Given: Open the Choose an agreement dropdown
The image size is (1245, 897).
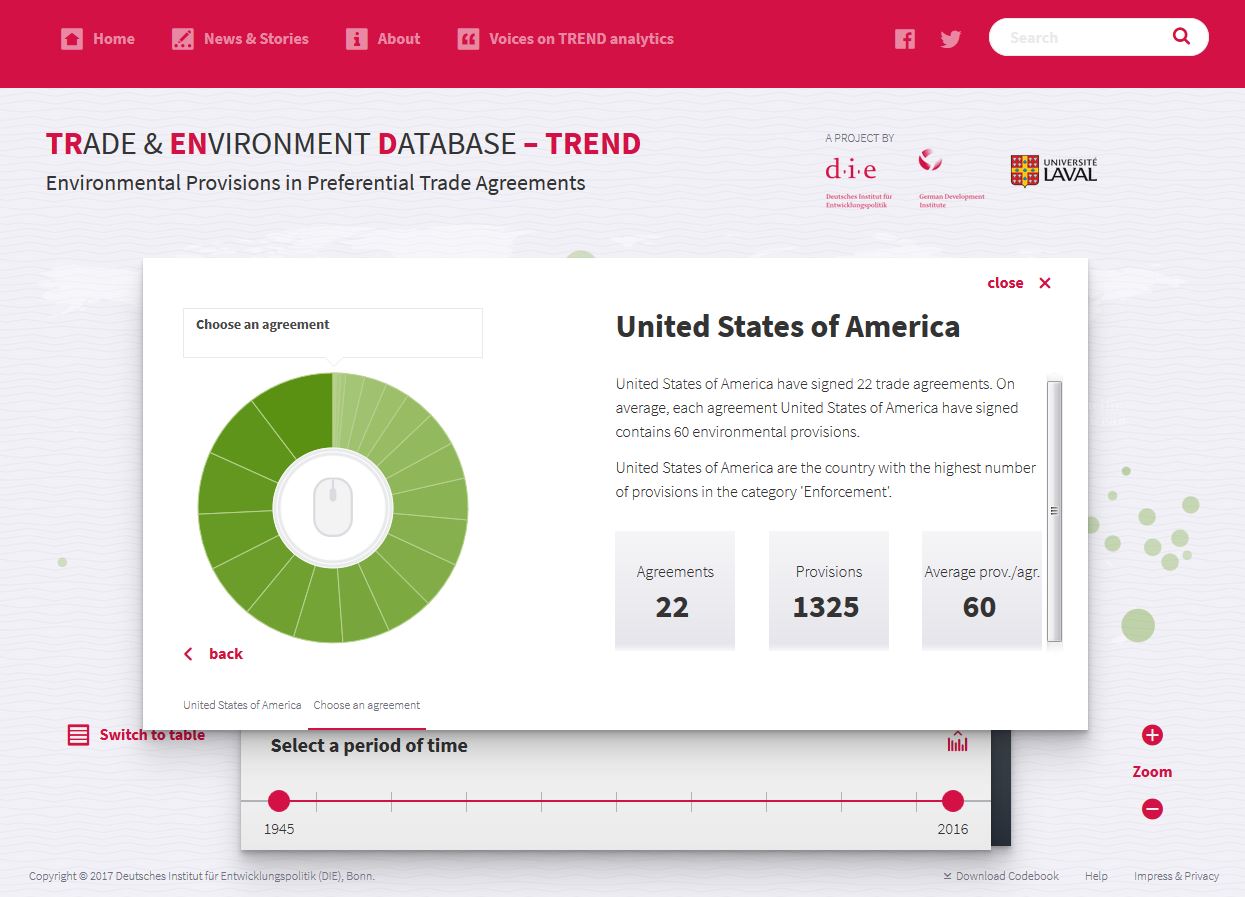Looking at the screenshot, I should click(x=332, y=332).
